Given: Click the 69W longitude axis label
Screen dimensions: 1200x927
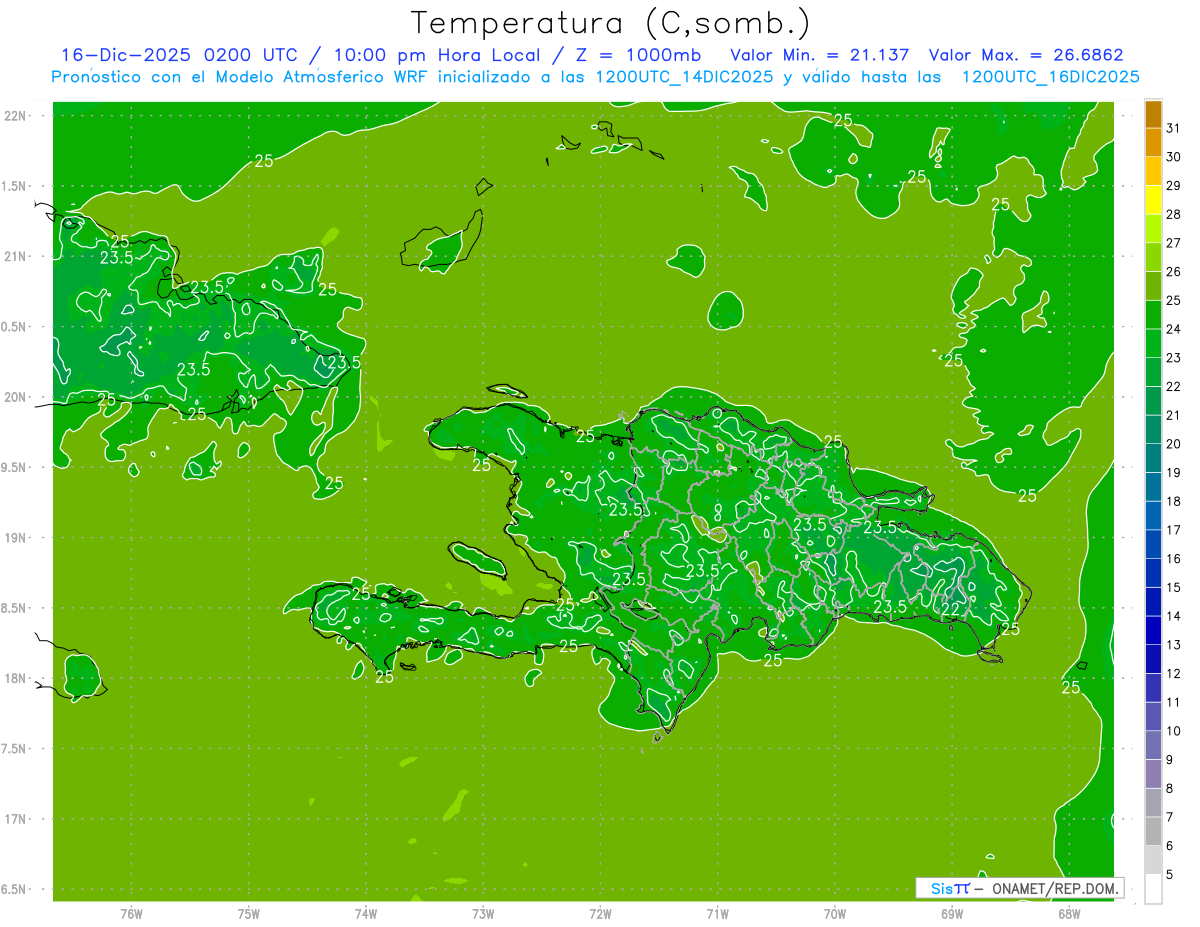Looking at the screenshot, I should click(x=952, y=913).
